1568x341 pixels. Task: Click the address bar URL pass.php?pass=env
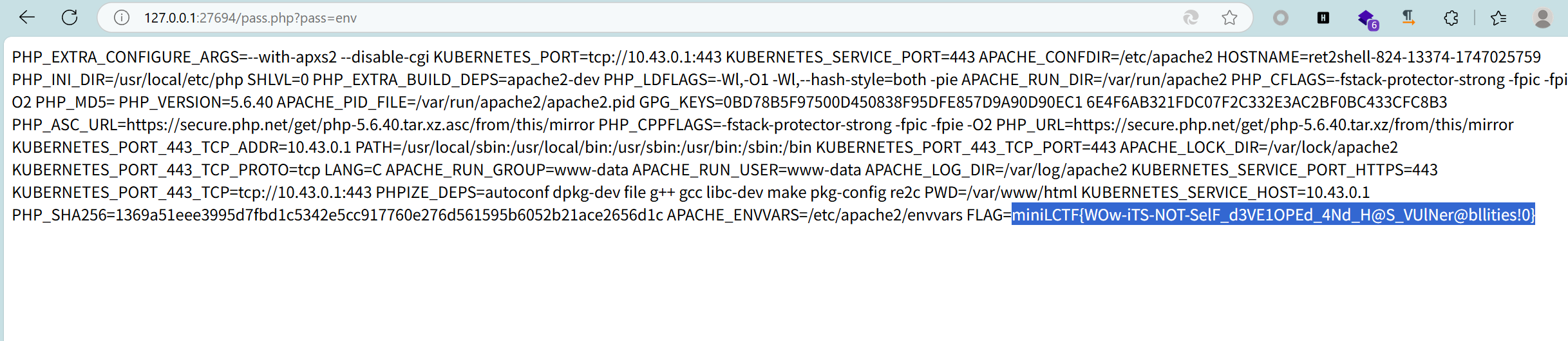coord(250,18)
